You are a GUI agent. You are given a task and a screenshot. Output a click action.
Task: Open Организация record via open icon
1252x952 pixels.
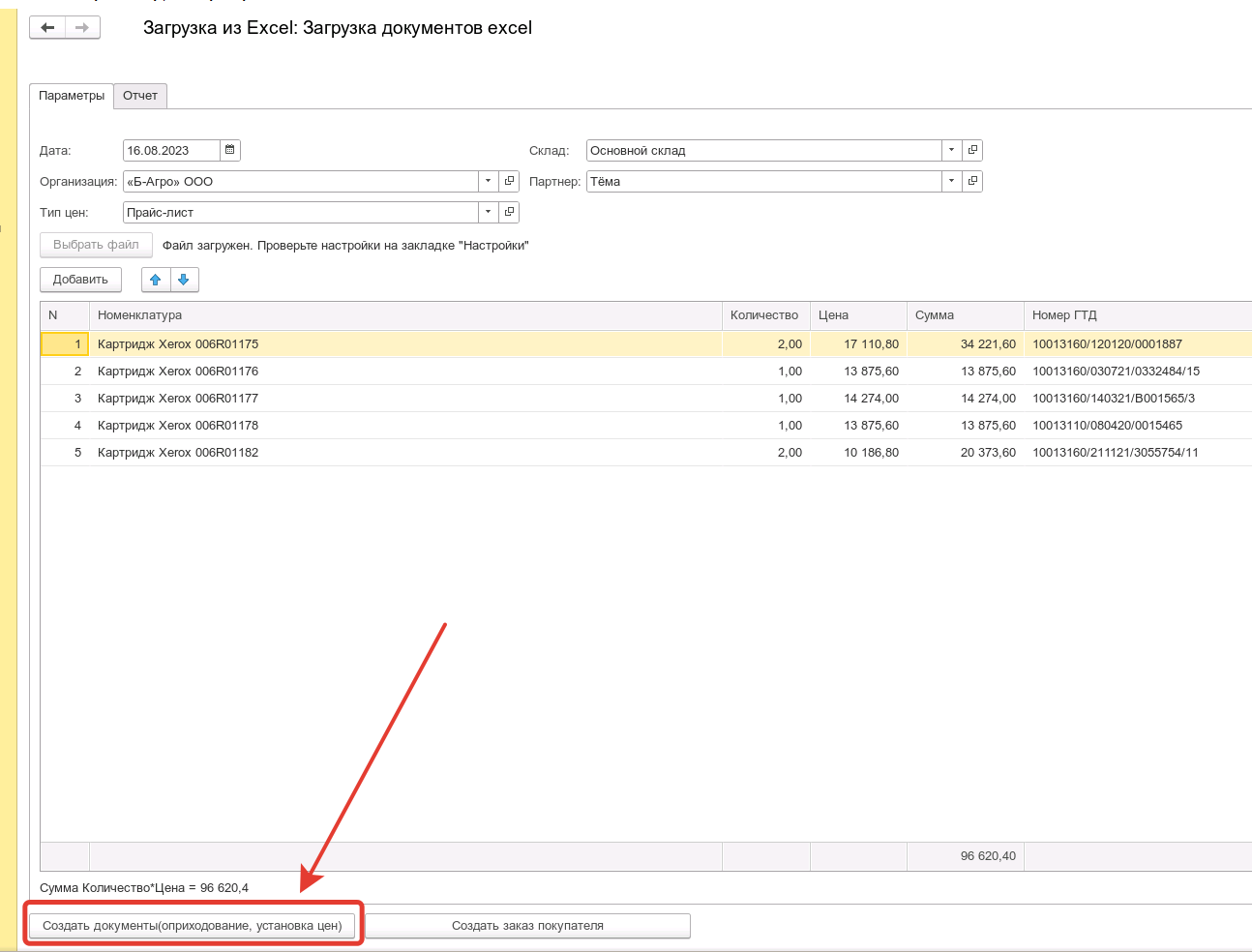(510, 181)
